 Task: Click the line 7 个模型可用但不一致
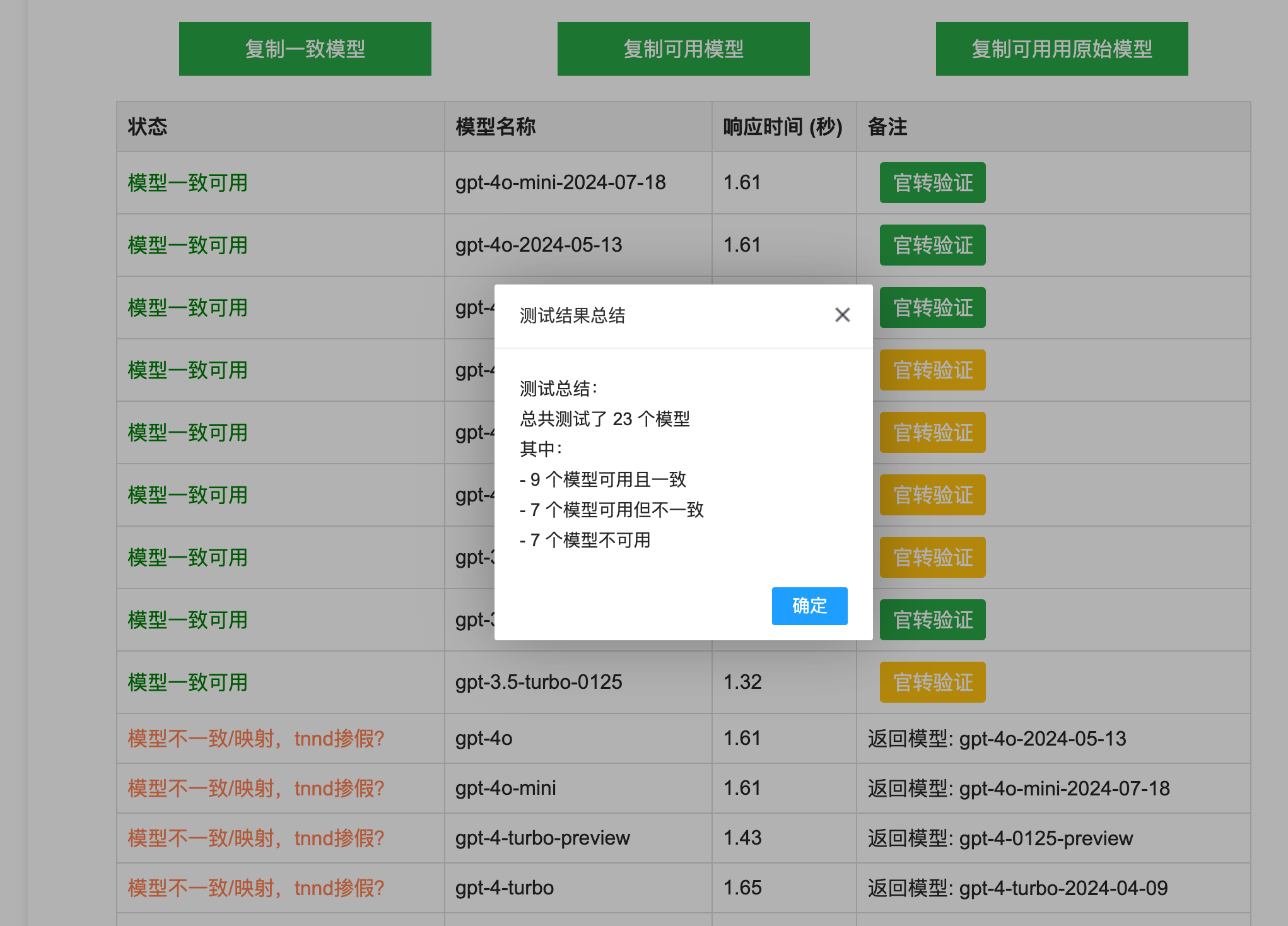pyautogui.click(x=611, y=510)
